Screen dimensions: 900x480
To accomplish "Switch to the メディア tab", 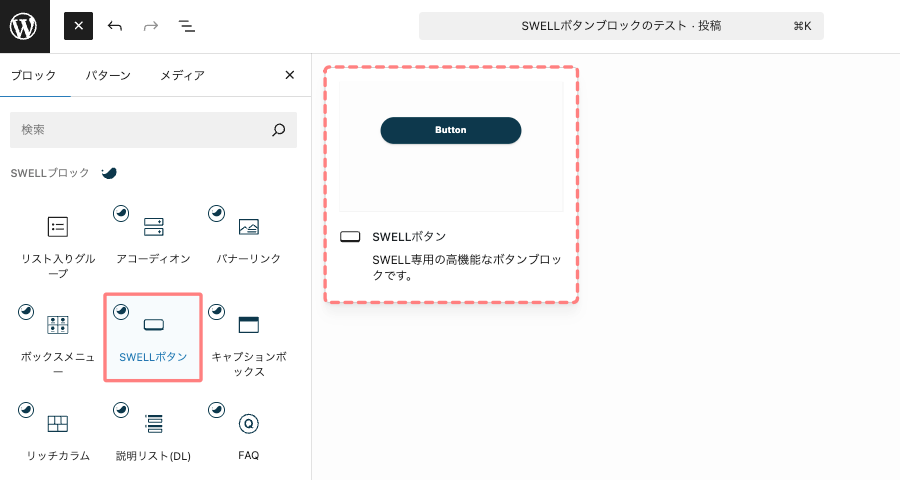I will [x=182, y=75].
